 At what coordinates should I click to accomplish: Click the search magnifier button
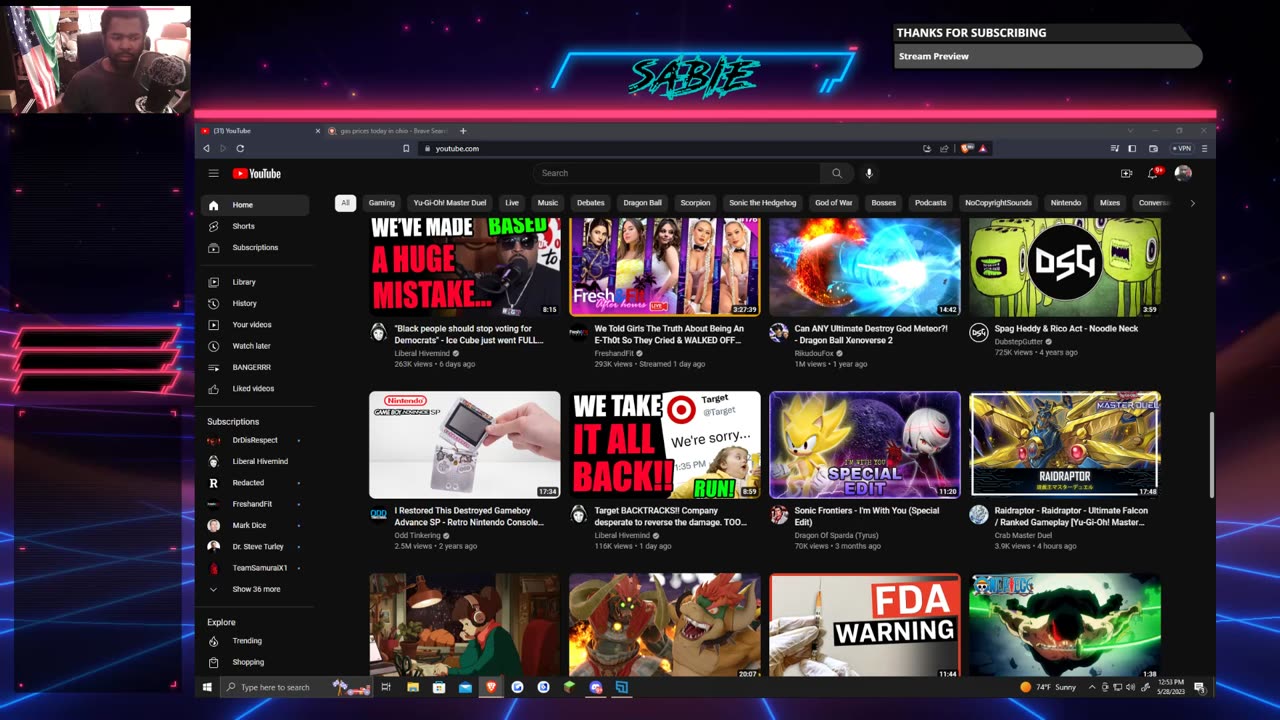837,173
